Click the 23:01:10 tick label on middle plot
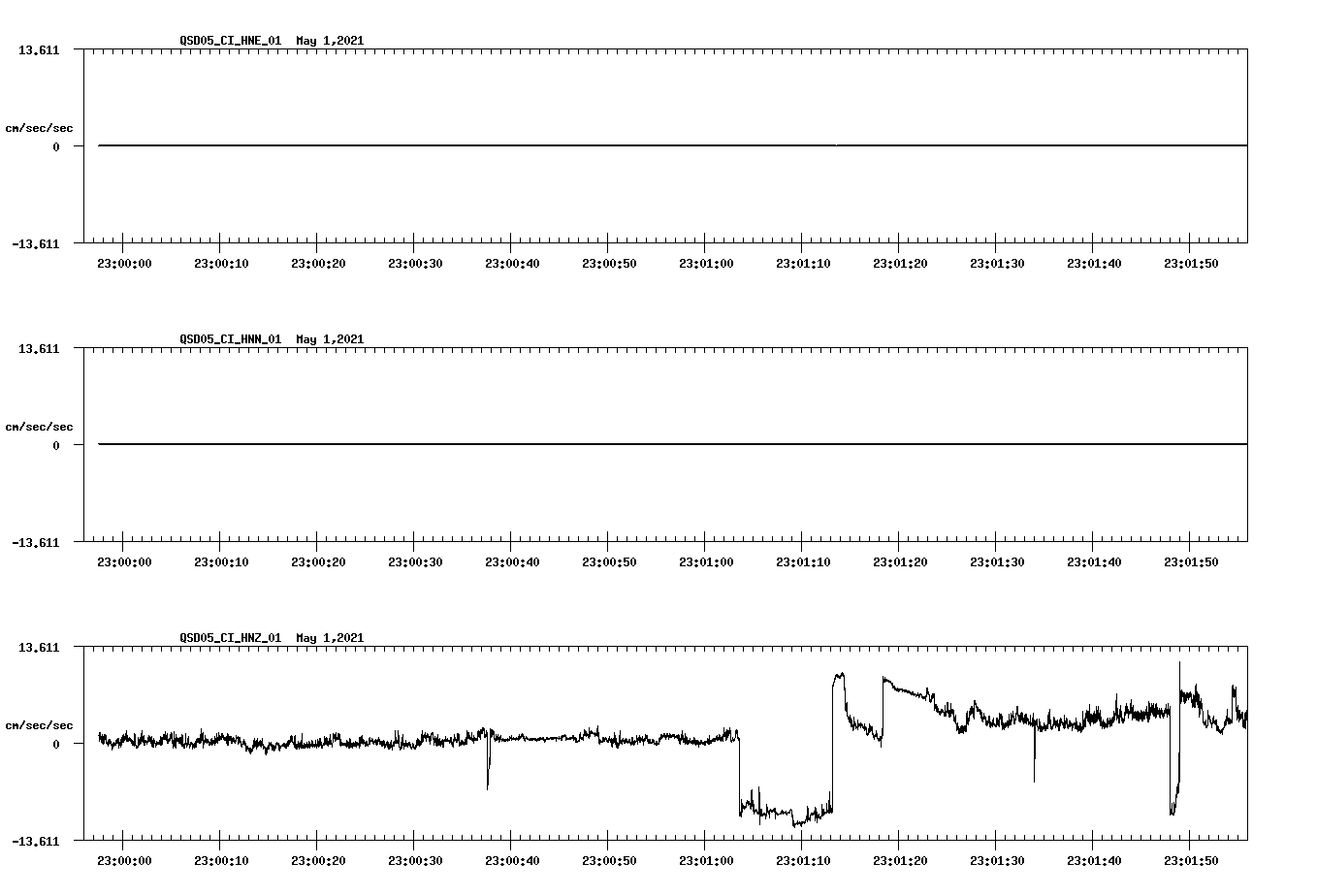 803,560
